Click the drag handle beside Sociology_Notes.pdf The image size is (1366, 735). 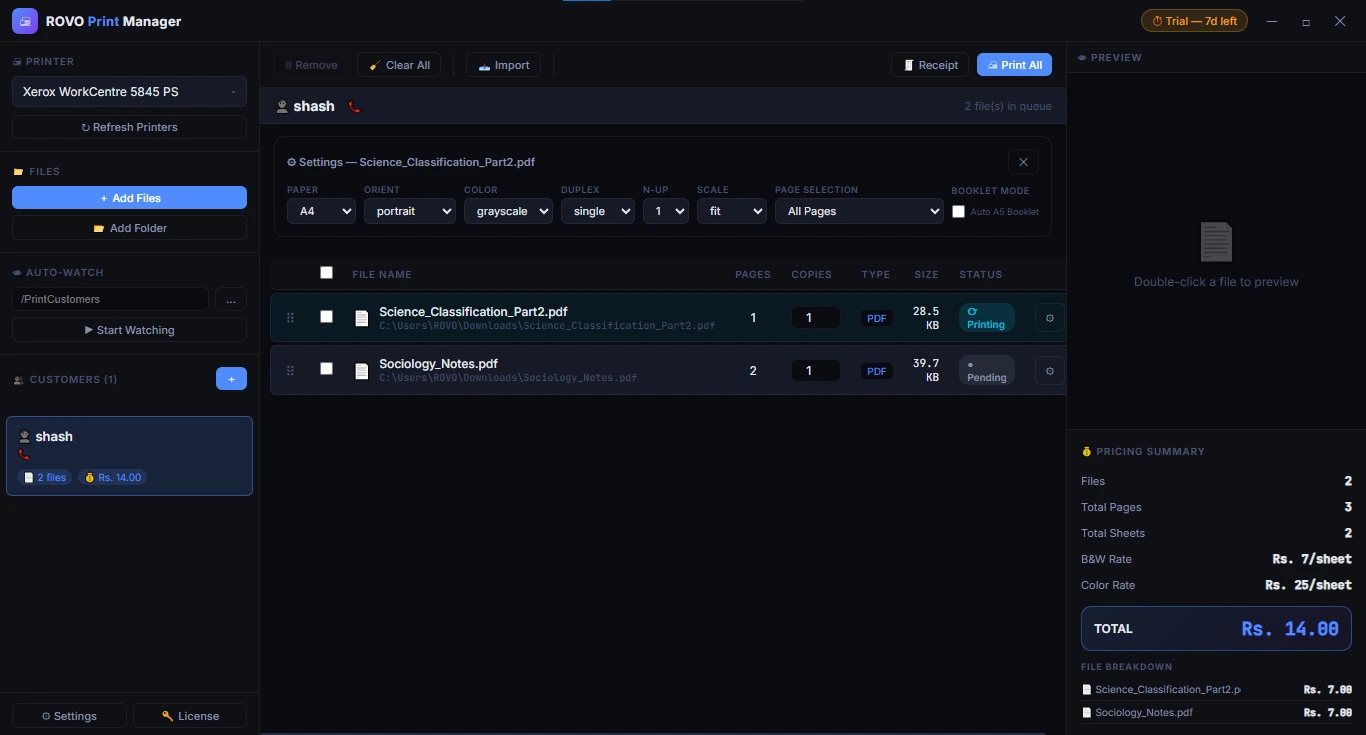[291, 371]
